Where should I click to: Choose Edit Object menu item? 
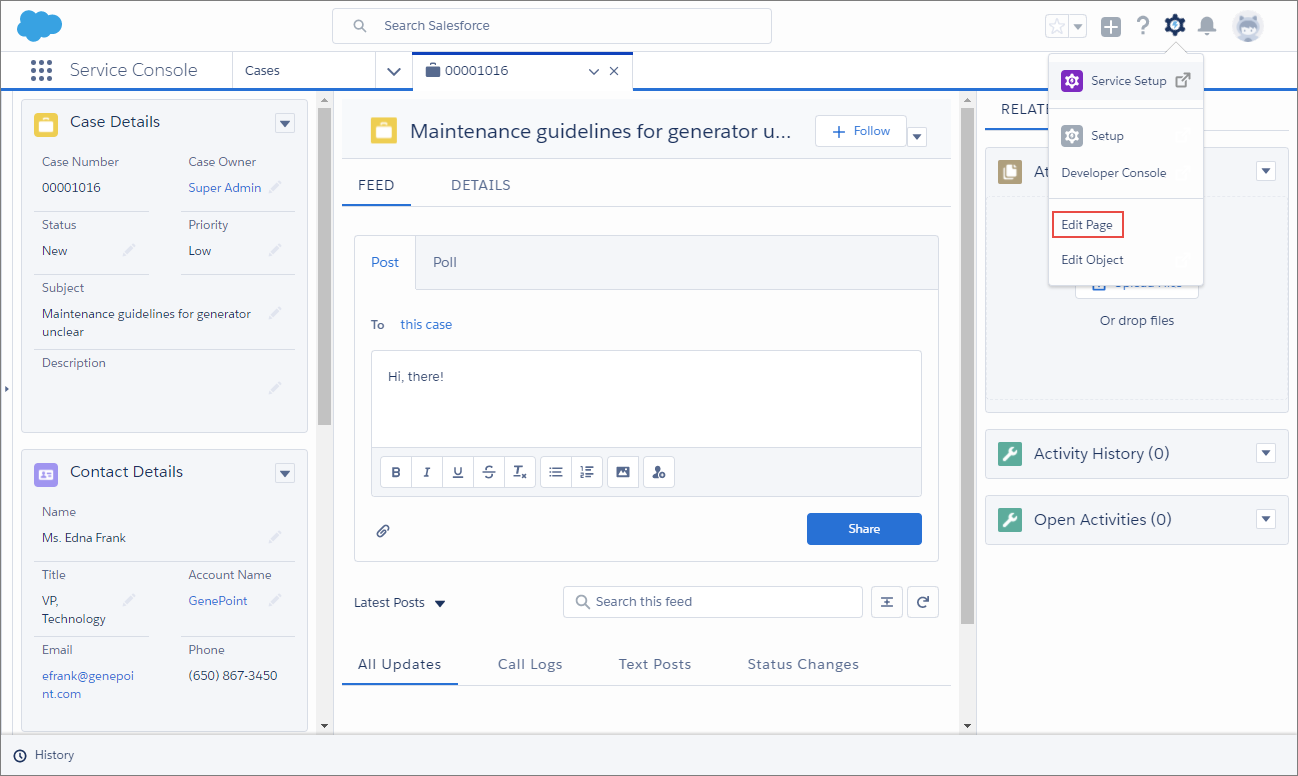1093,260
